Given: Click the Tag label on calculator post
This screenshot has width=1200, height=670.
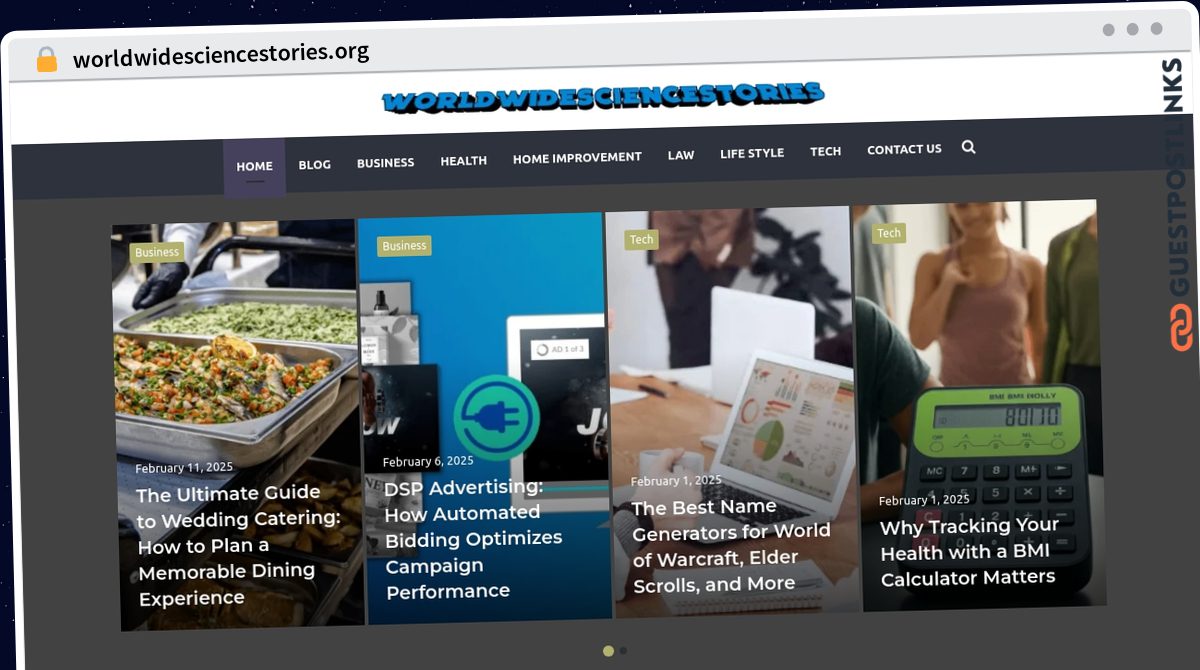Looking at the screenshot, I should [889, 233].
